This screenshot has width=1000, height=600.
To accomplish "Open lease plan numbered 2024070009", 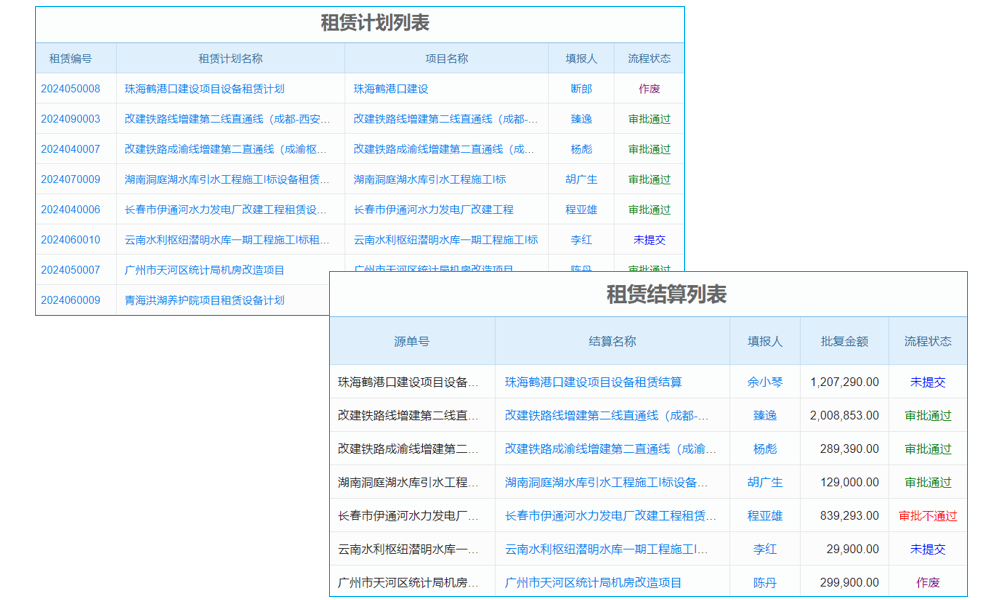I will point(71,182).
